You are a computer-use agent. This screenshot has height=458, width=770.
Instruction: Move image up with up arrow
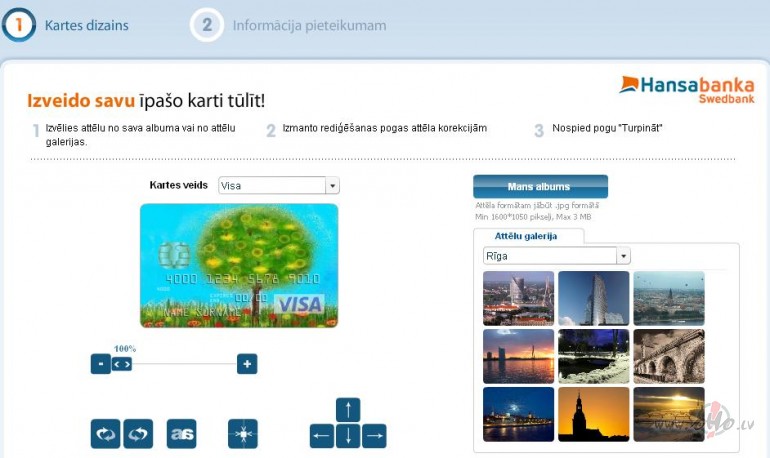(348, 410)
